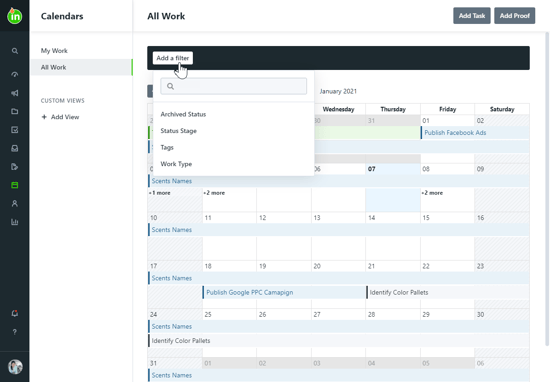Open the inMotion logo home icon
550x382 pixels.
tap(15, 16)
